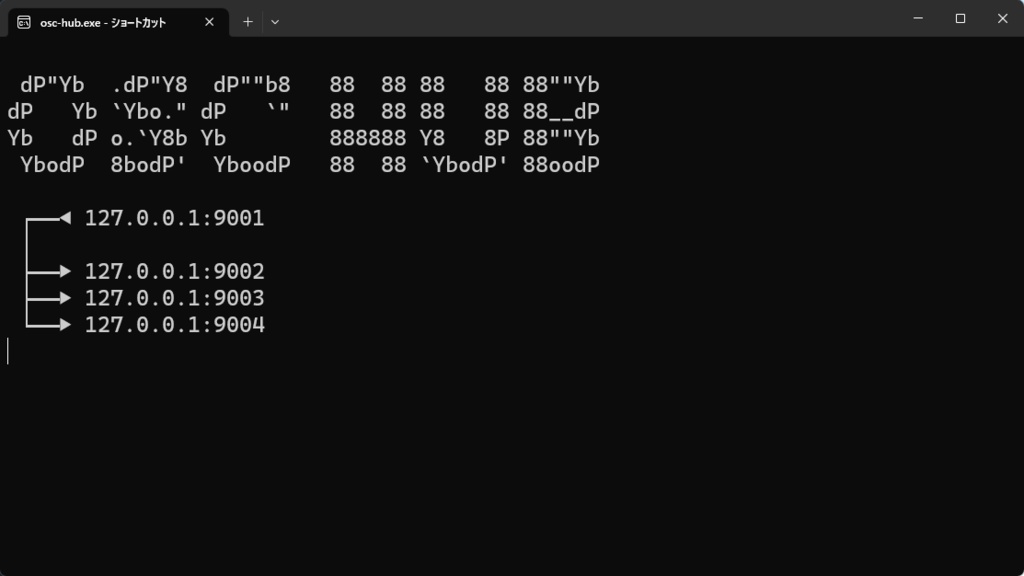Image resolution: width=1024 pixels, height=576 pixels.
Task: Click the maximize icon in the title bar
Action: [959, 18]
